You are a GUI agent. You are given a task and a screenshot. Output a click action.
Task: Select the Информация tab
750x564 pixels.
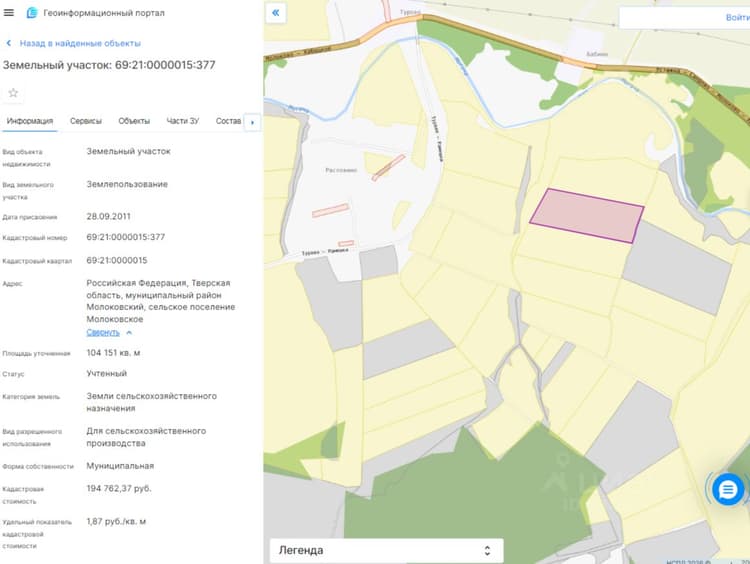tap(30, 121)
